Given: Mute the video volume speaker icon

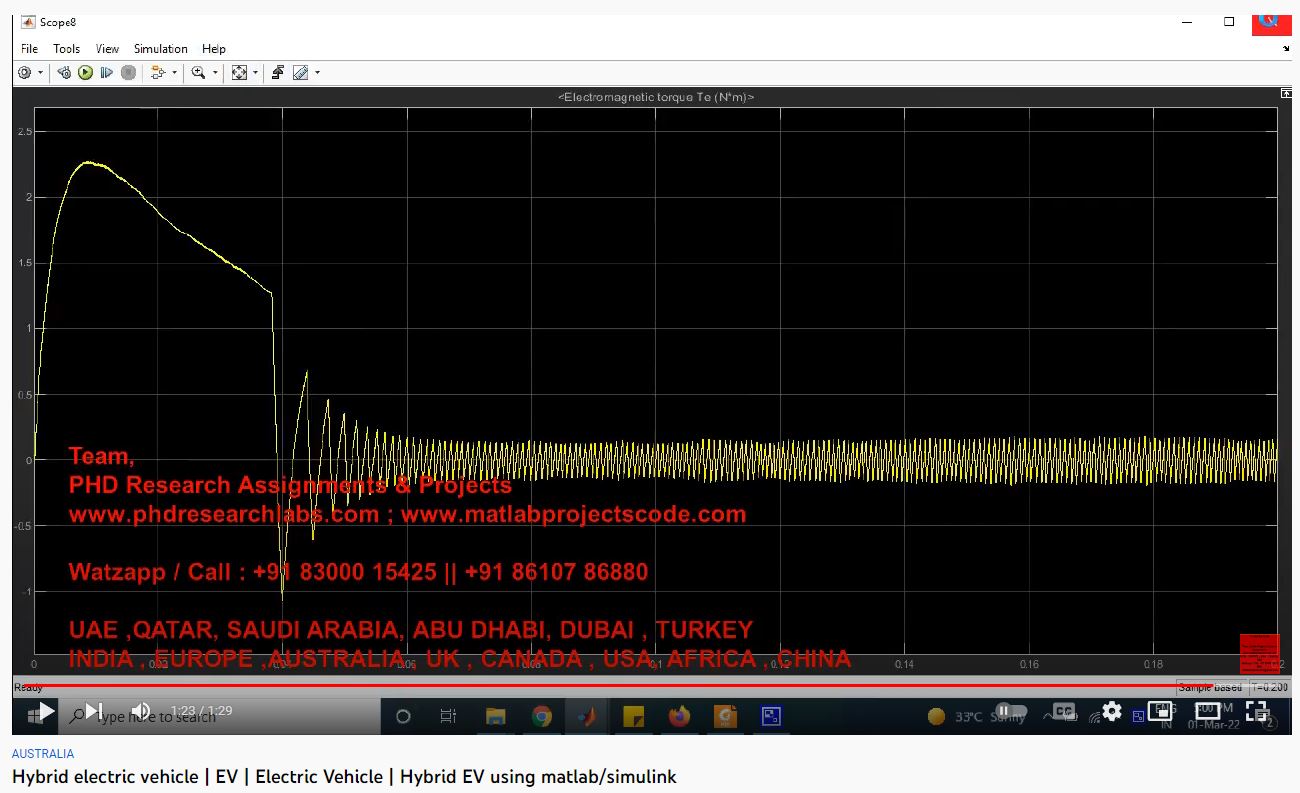Looking at the screenshot, I should coord(141,712).
